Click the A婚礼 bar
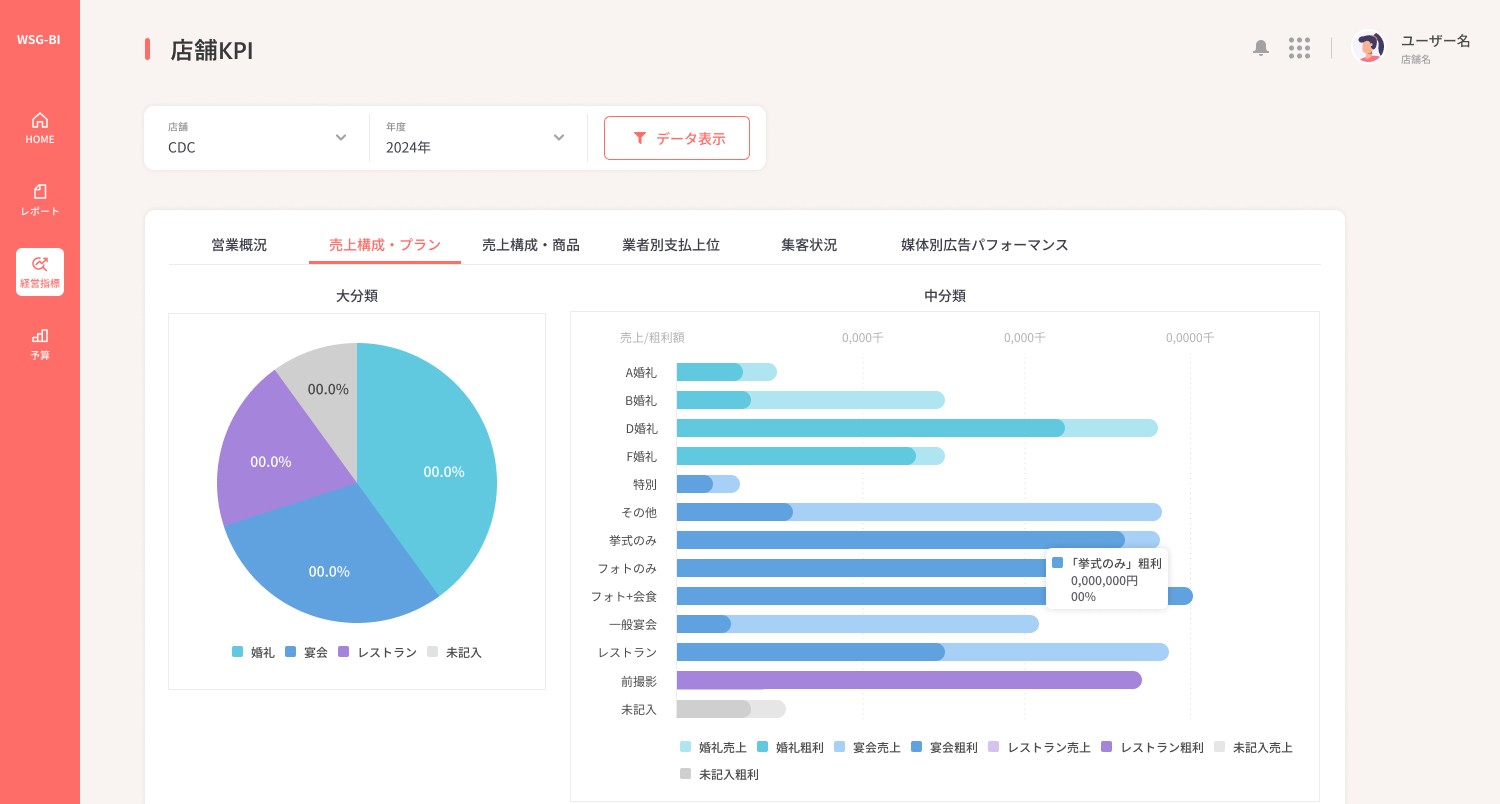Screen dimensions: 1500x804 coord(726,372)
